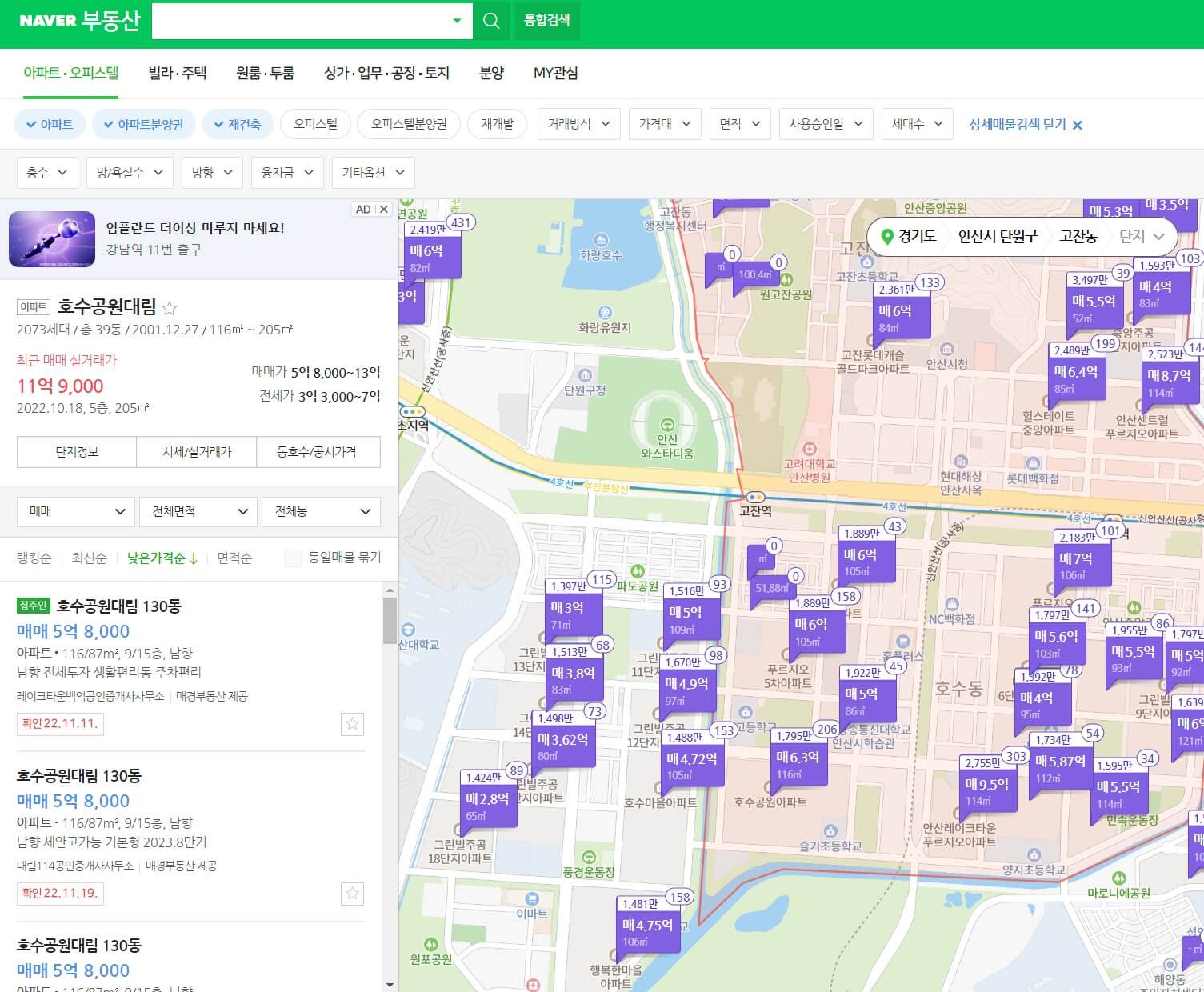
Task: Toggle the 아파트 filter chip
Action: pyautogui.click(x=50, y=124)
